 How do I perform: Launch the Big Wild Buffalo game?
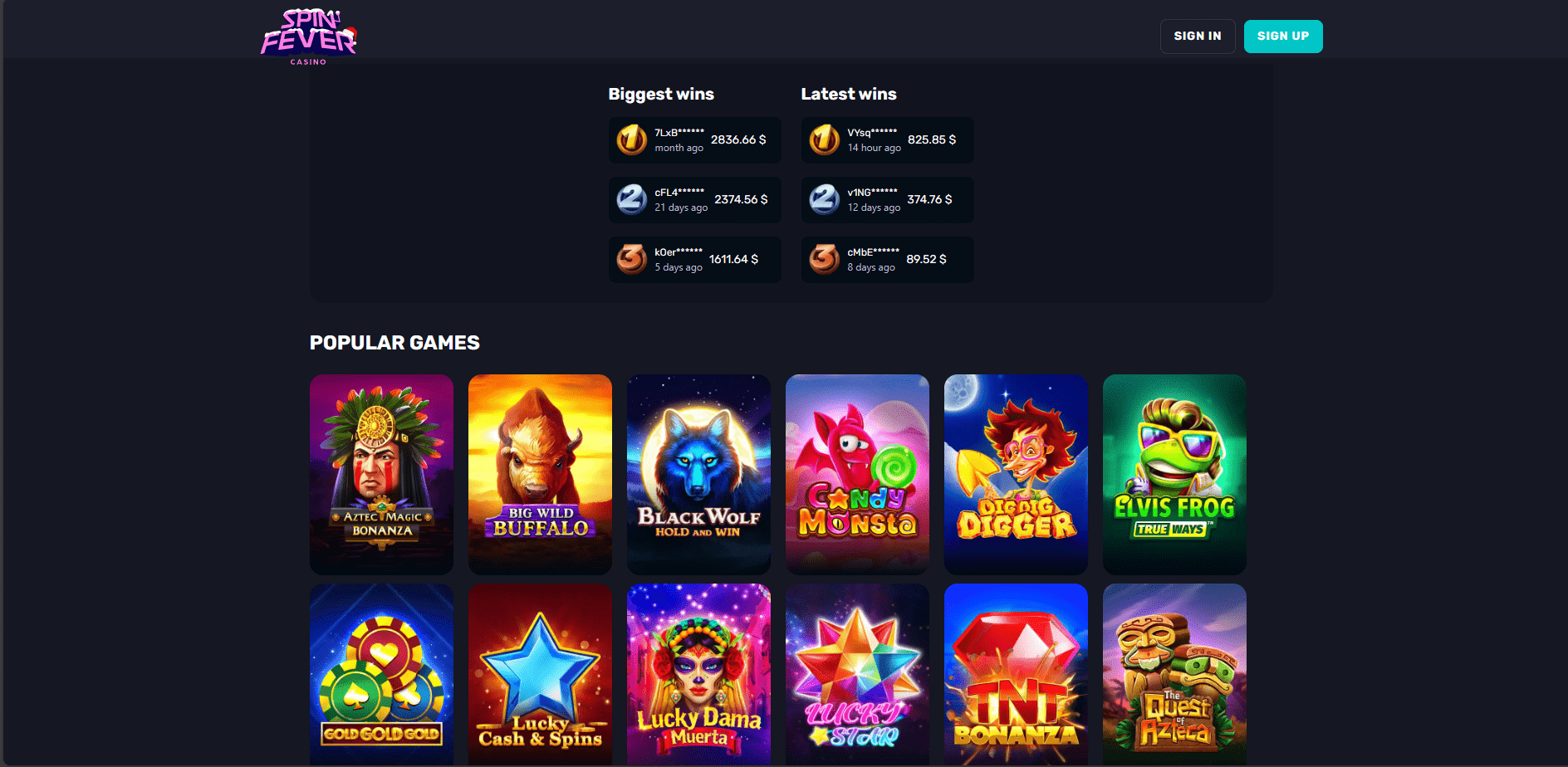click(x=540, y=475)
